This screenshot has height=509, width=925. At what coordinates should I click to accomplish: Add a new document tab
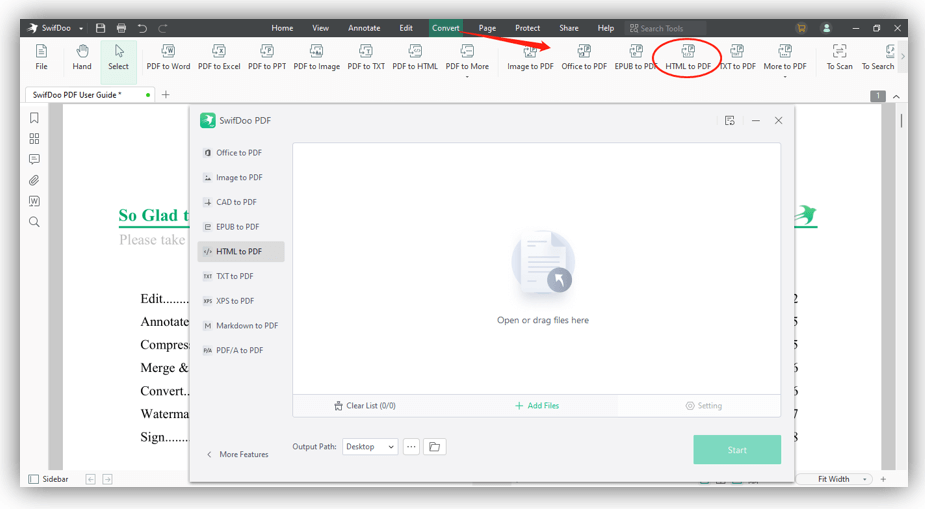coord(166,94)
